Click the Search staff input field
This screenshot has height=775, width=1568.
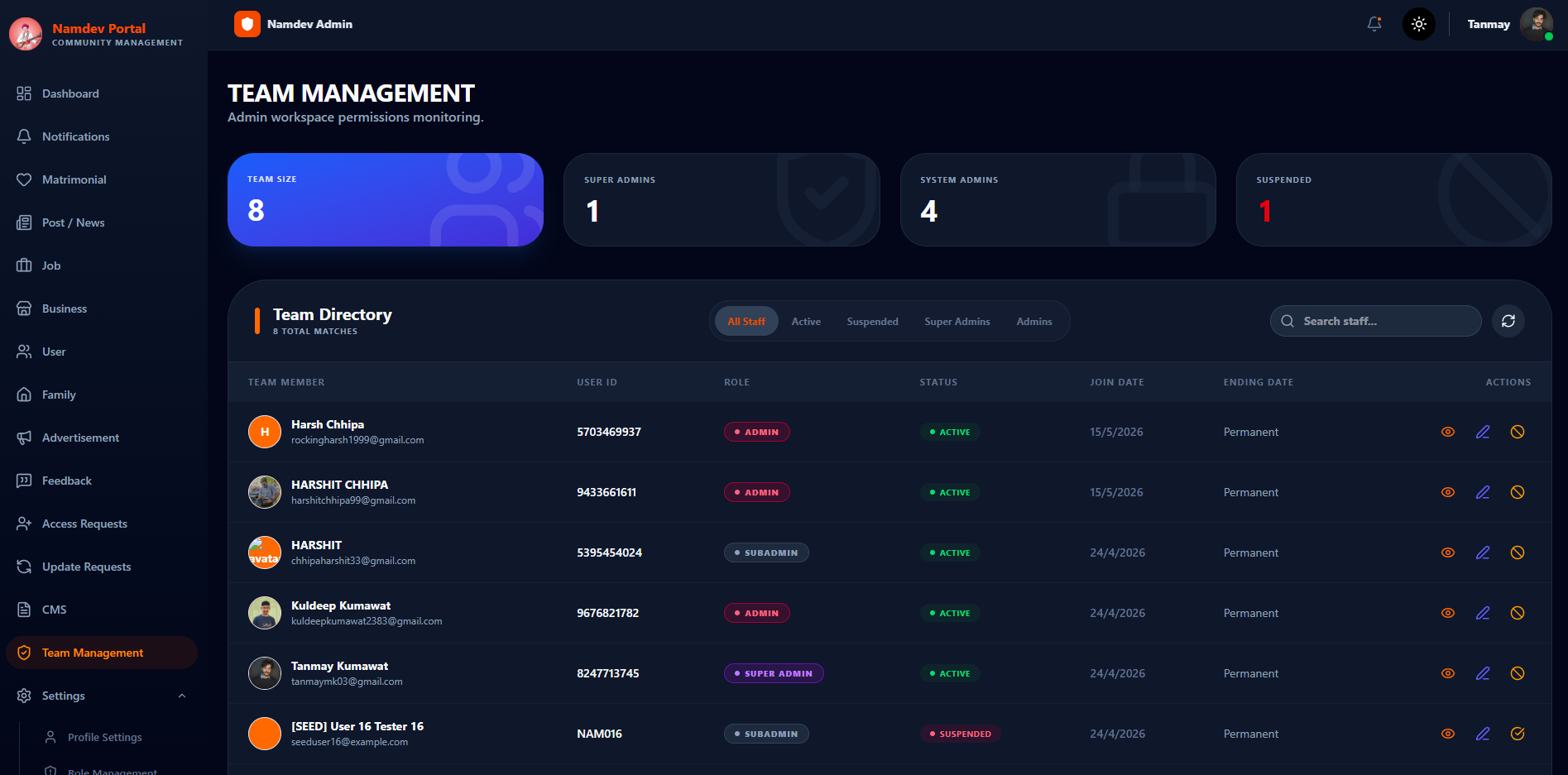pyautogui.click(x=1376, y=321)
